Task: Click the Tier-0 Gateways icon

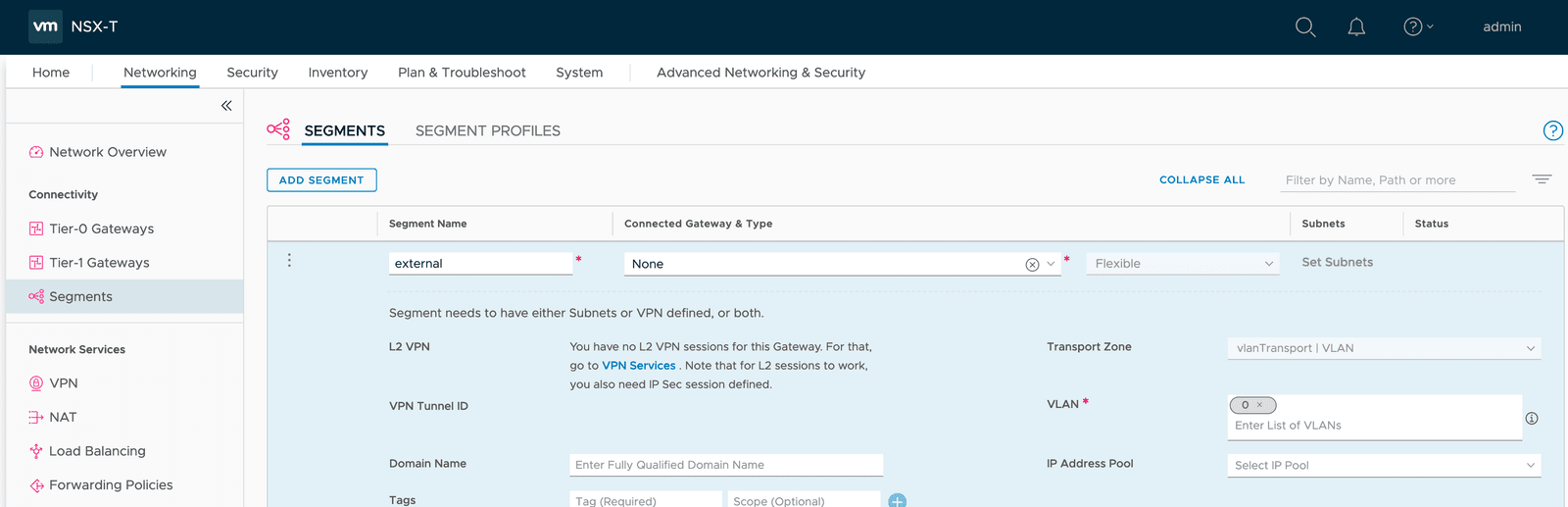Action: (x=36, y=228)
